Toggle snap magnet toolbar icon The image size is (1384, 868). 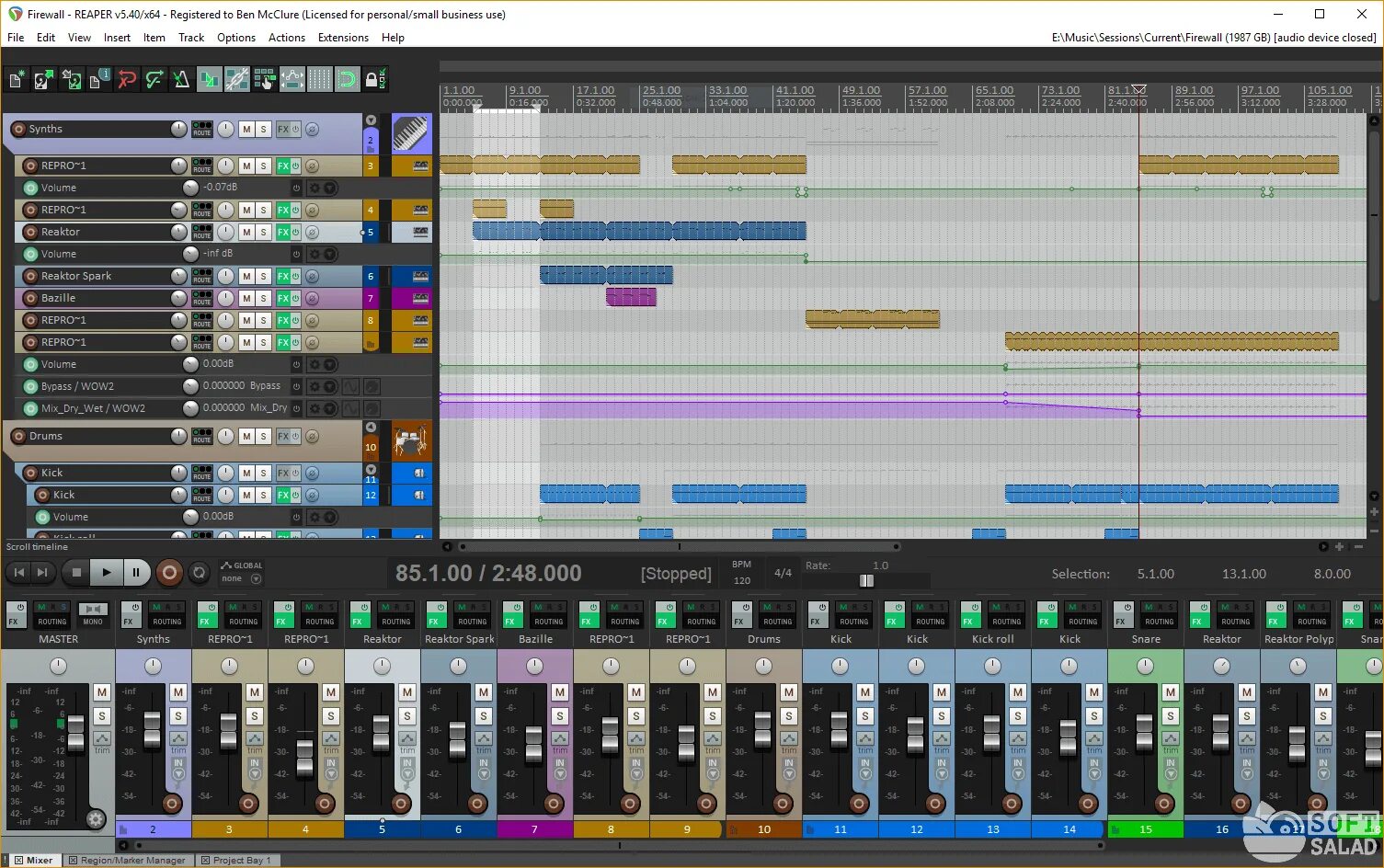347,80
